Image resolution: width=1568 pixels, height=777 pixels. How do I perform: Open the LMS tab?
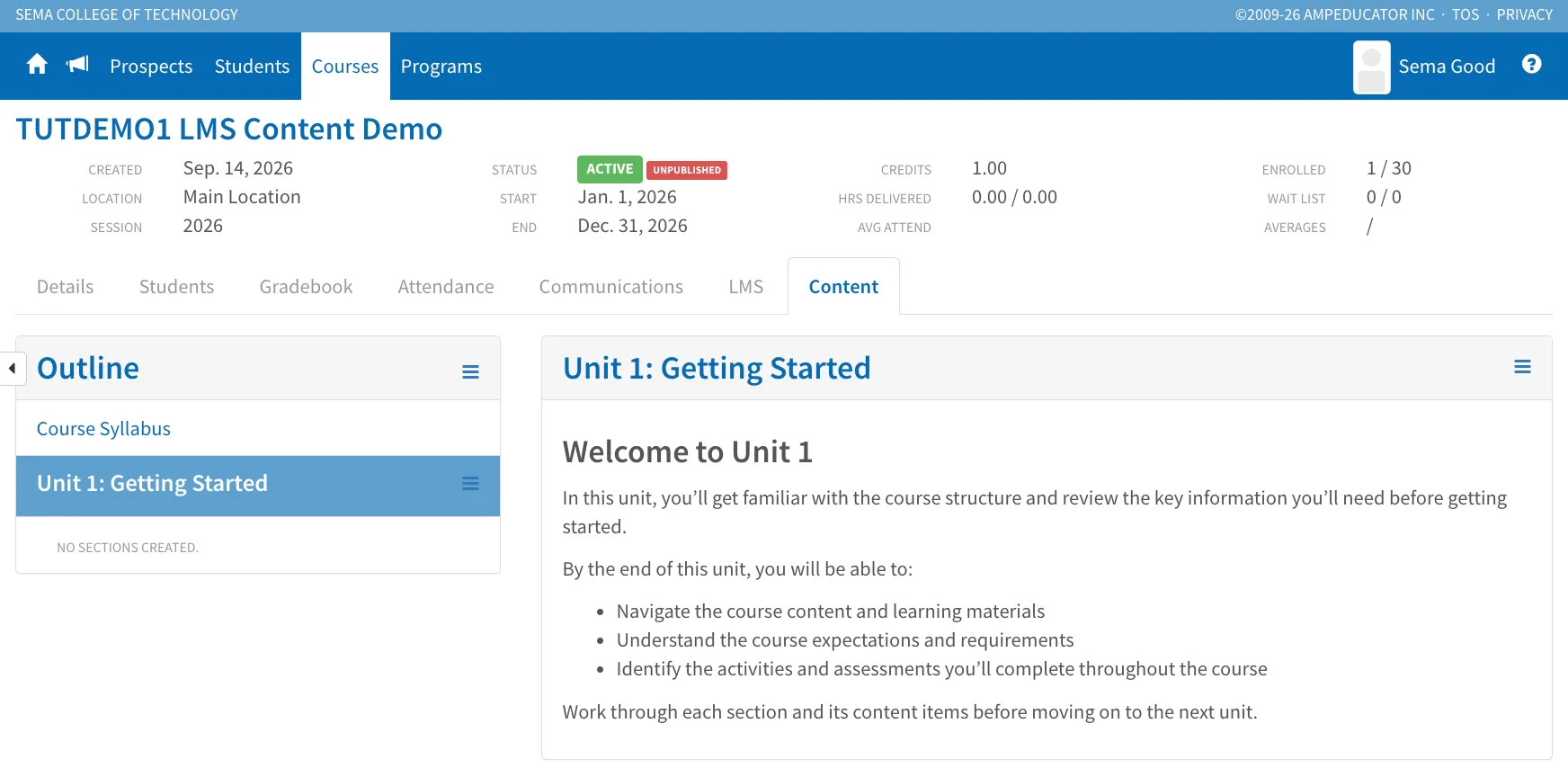[x=746, y=287]
